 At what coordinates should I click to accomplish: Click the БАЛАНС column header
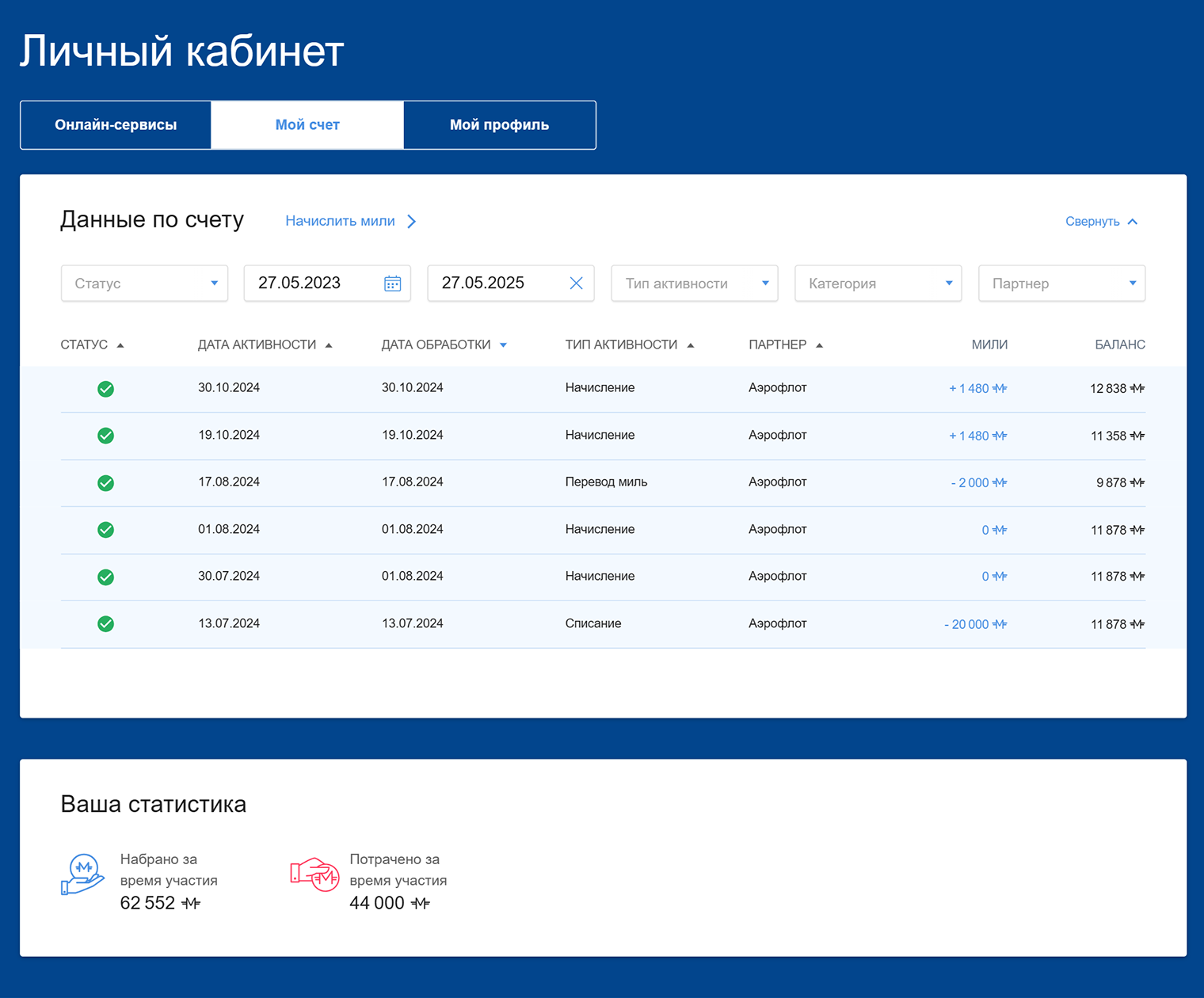1120,345
